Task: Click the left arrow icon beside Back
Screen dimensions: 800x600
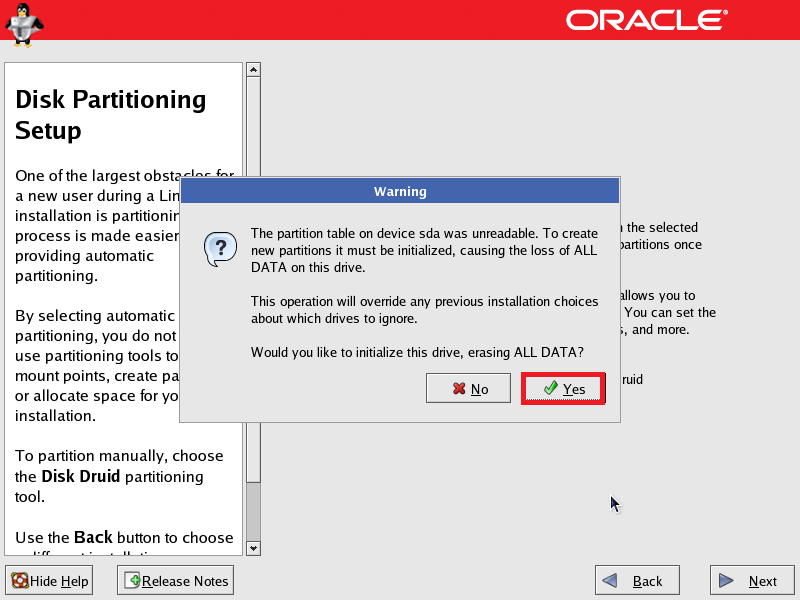Action: click(x=610, y=581)
